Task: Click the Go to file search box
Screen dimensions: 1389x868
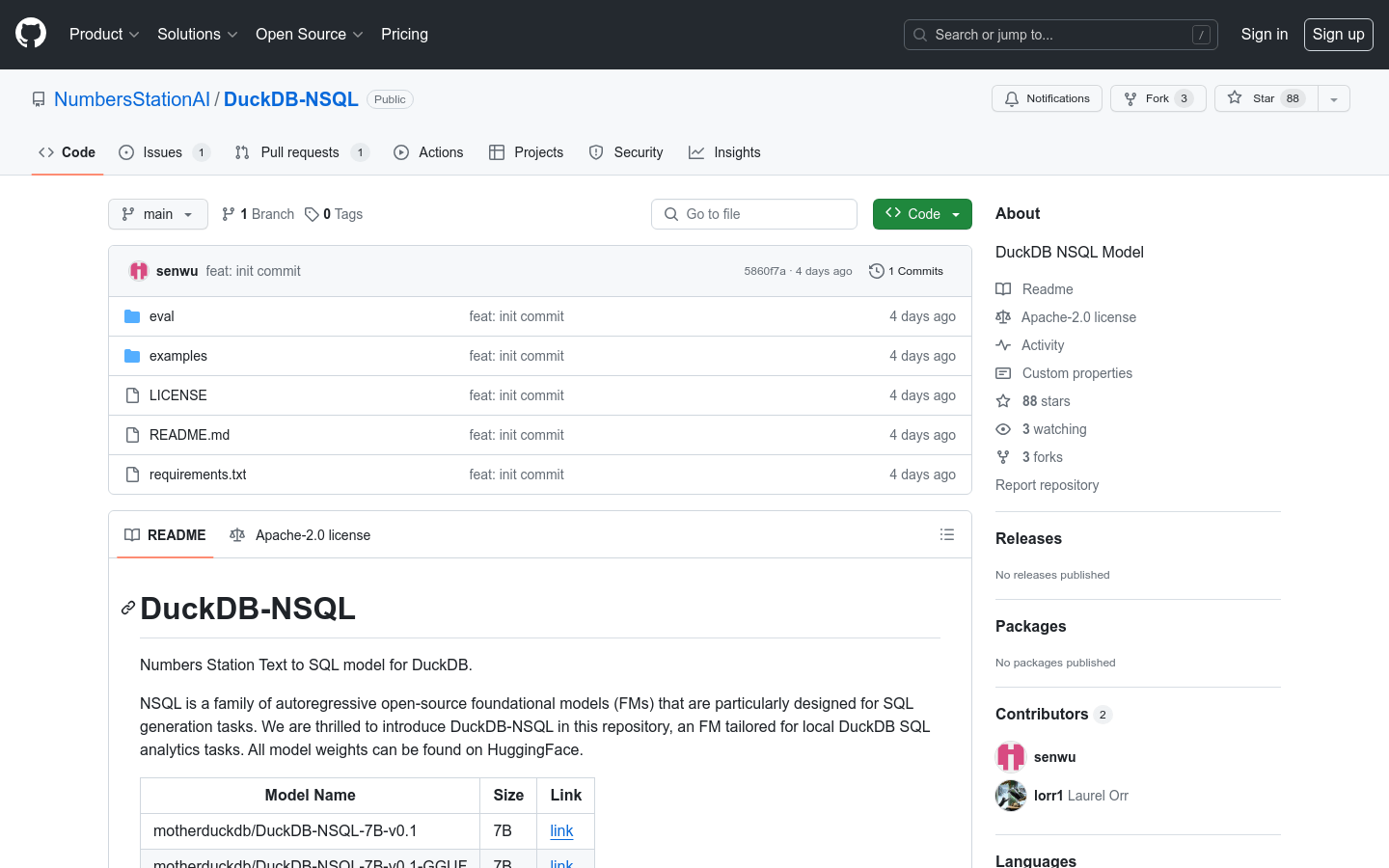Action: tap(754, 214)
